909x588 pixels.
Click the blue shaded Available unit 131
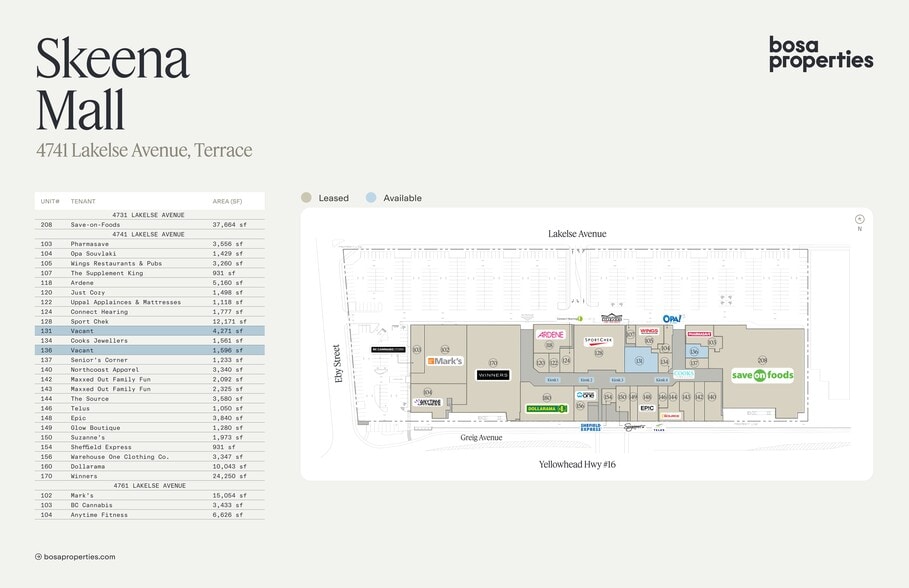(x=639, y=360)
